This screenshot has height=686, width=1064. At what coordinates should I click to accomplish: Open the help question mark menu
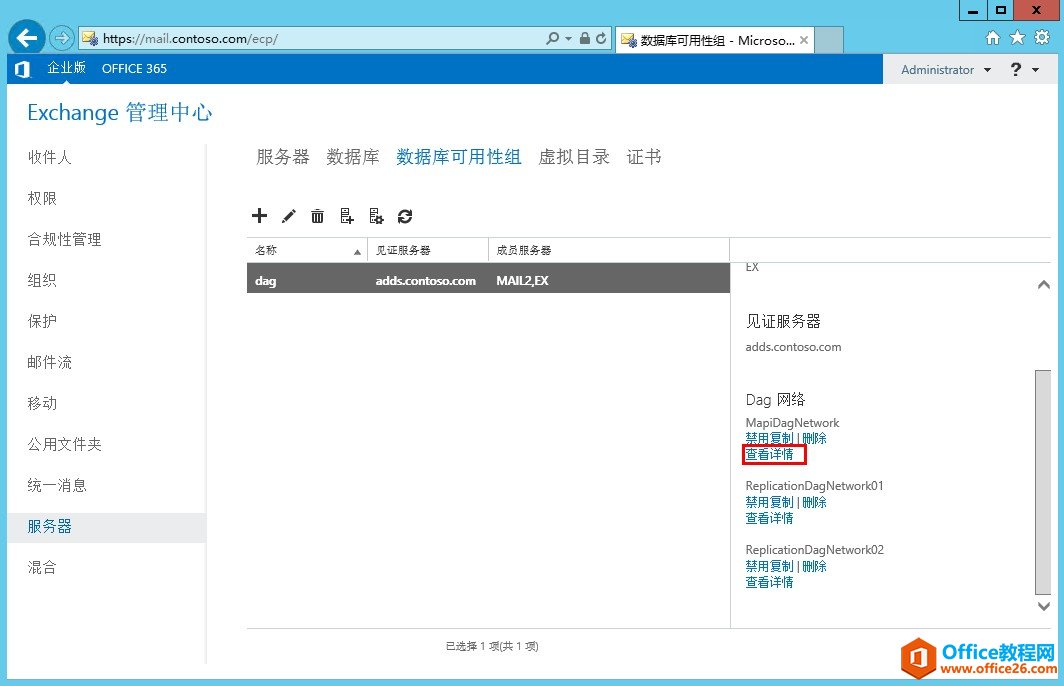tap(1017, 69)
